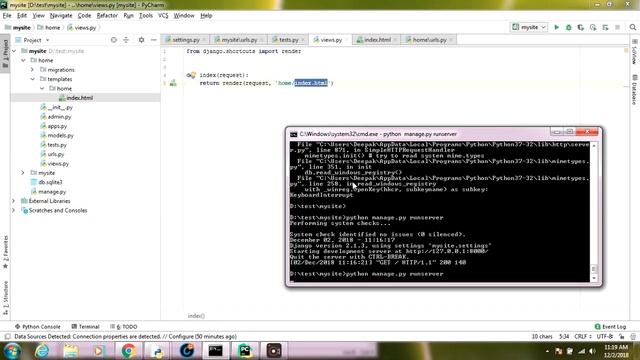Switch to the home\urls.py tab
This screenshot has height=360, width=640.
pos(429,40)
